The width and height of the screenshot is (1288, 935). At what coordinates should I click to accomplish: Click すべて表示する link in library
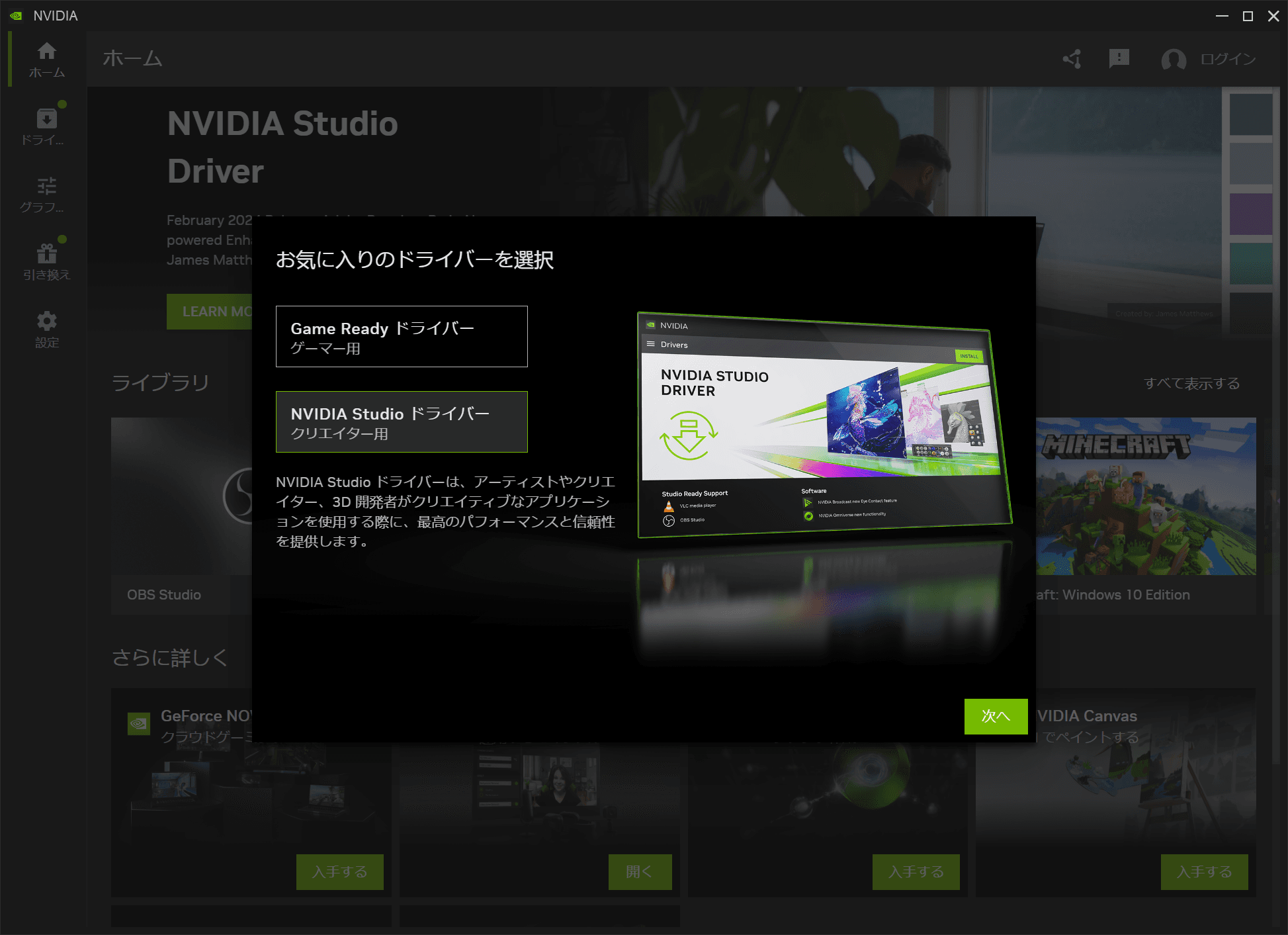pos(1191,383)
